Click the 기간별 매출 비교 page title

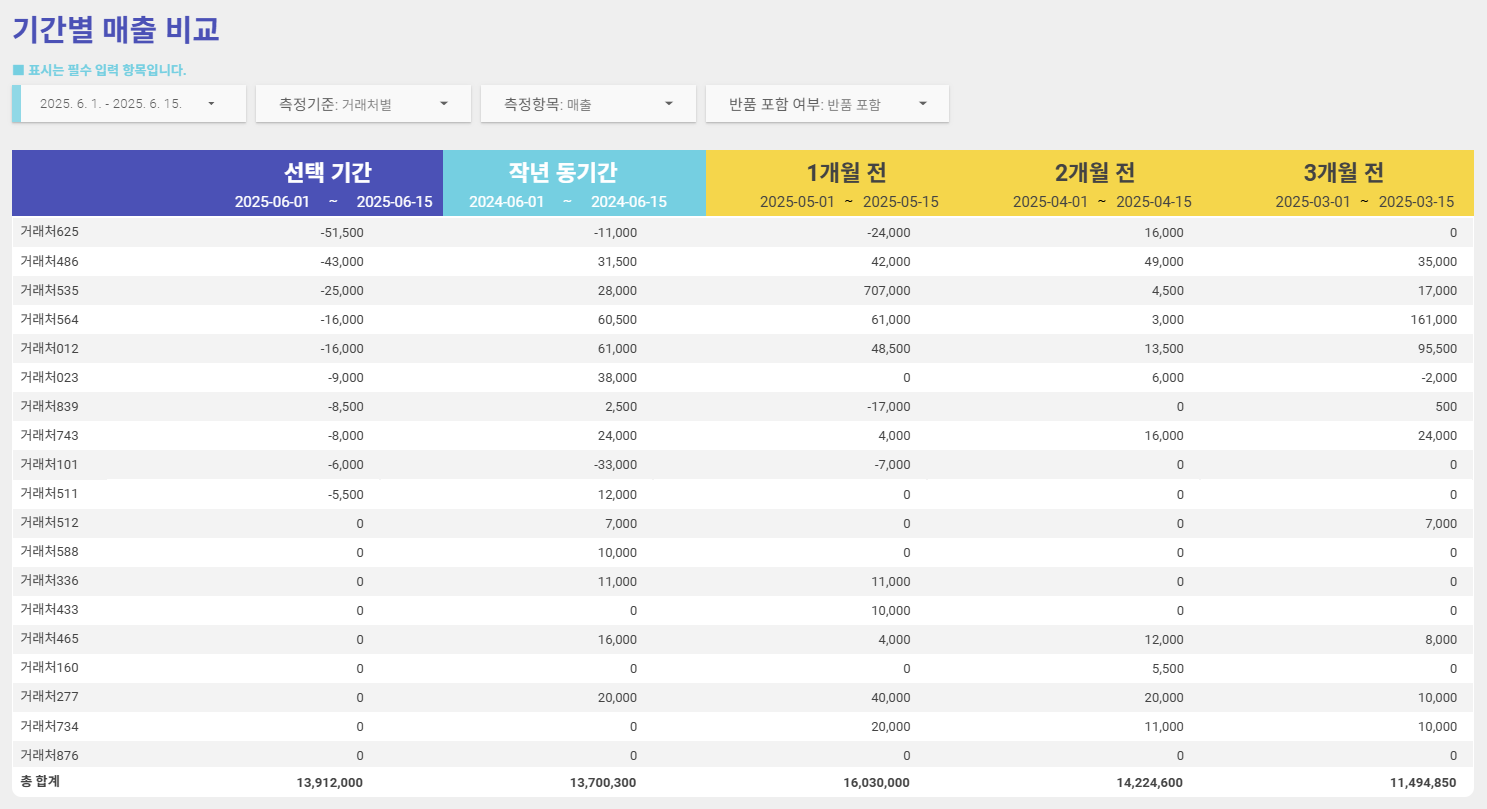click(x=116, y=29)
